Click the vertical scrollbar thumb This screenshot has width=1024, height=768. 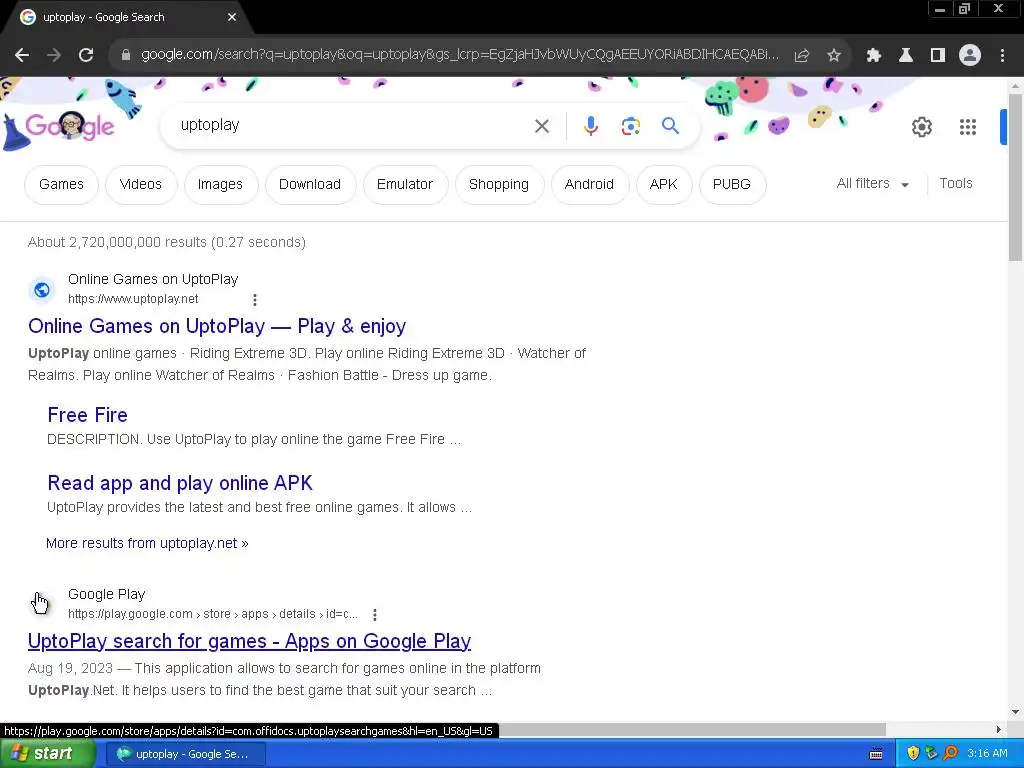pyautogui.click(x=1016, y=177)
